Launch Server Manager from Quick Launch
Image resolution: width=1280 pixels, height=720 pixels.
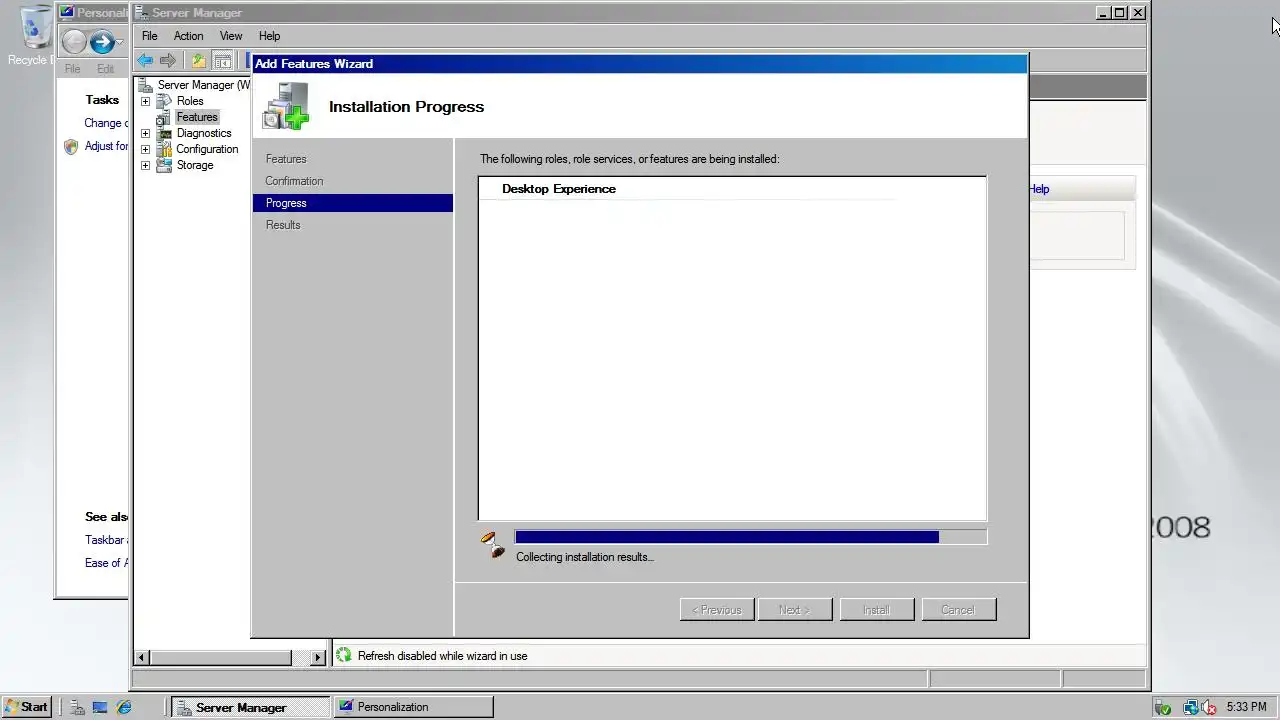[78, 707]
